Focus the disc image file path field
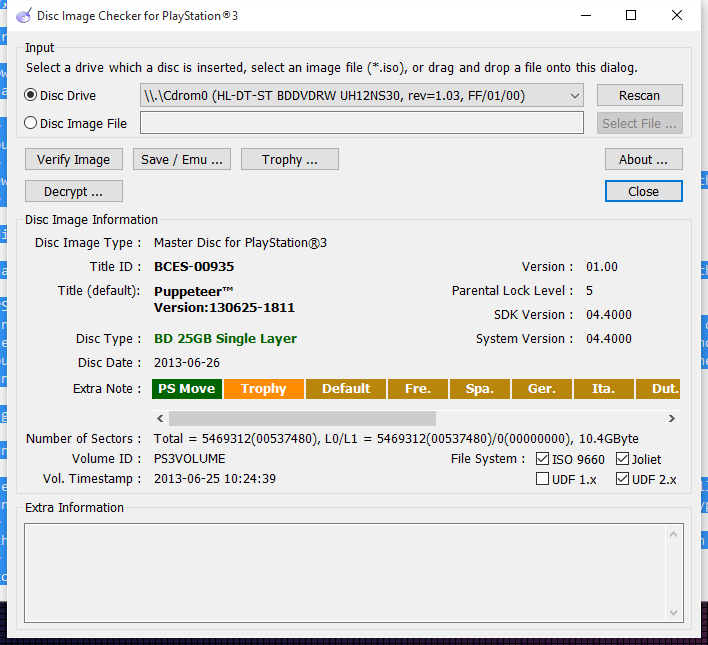708x645 pixels. pyautogui.click(x=362, y=123)
